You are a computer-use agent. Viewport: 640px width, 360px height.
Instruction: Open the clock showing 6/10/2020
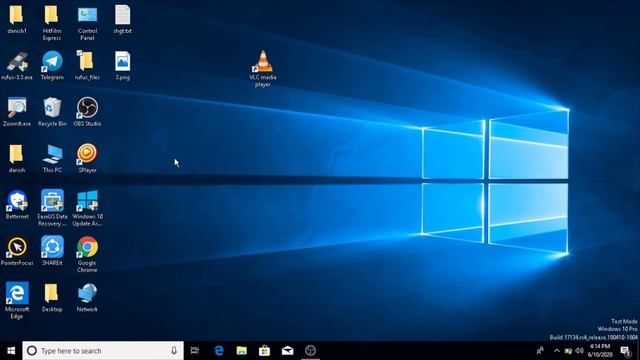click(600, 351)
